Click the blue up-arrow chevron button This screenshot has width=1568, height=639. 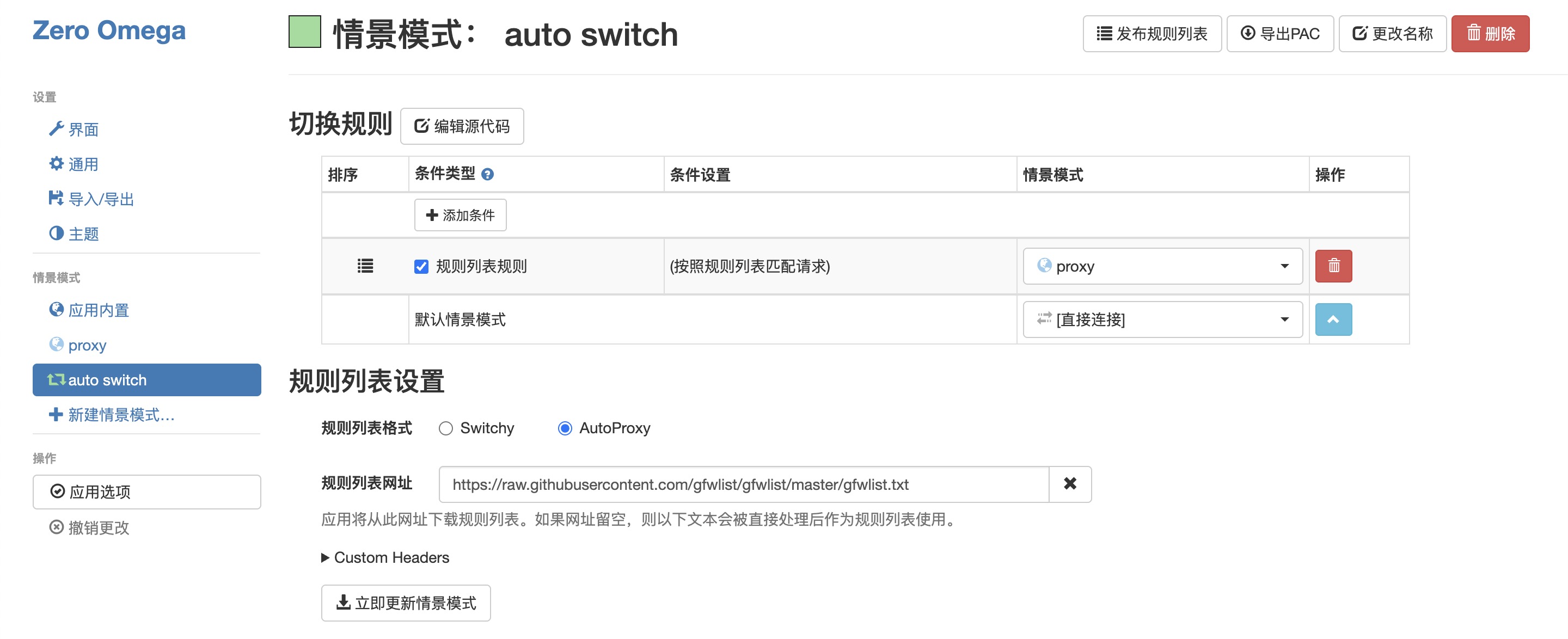point(1333,319)
